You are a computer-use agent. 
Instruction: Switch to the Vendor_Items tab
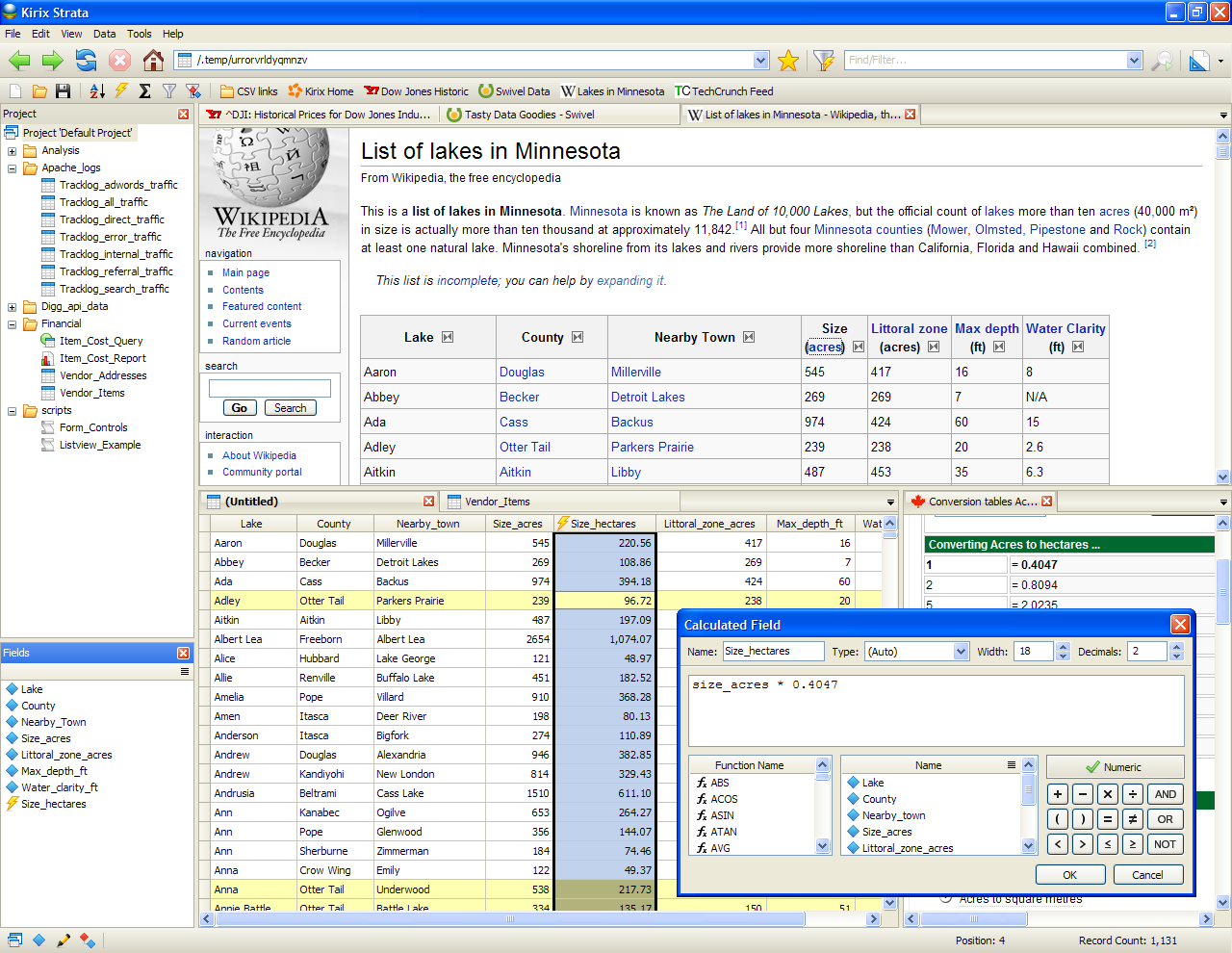tap(497, 502)
